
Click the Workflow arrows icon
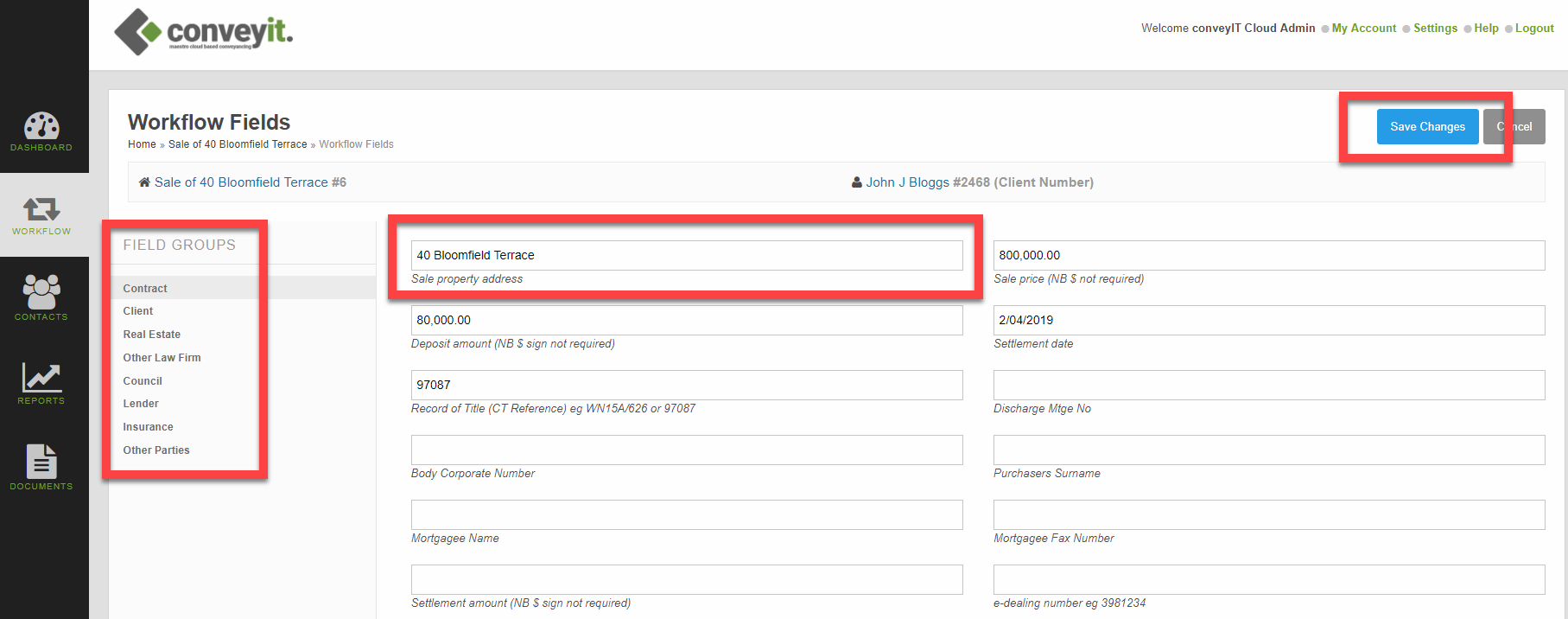[41, 209]
